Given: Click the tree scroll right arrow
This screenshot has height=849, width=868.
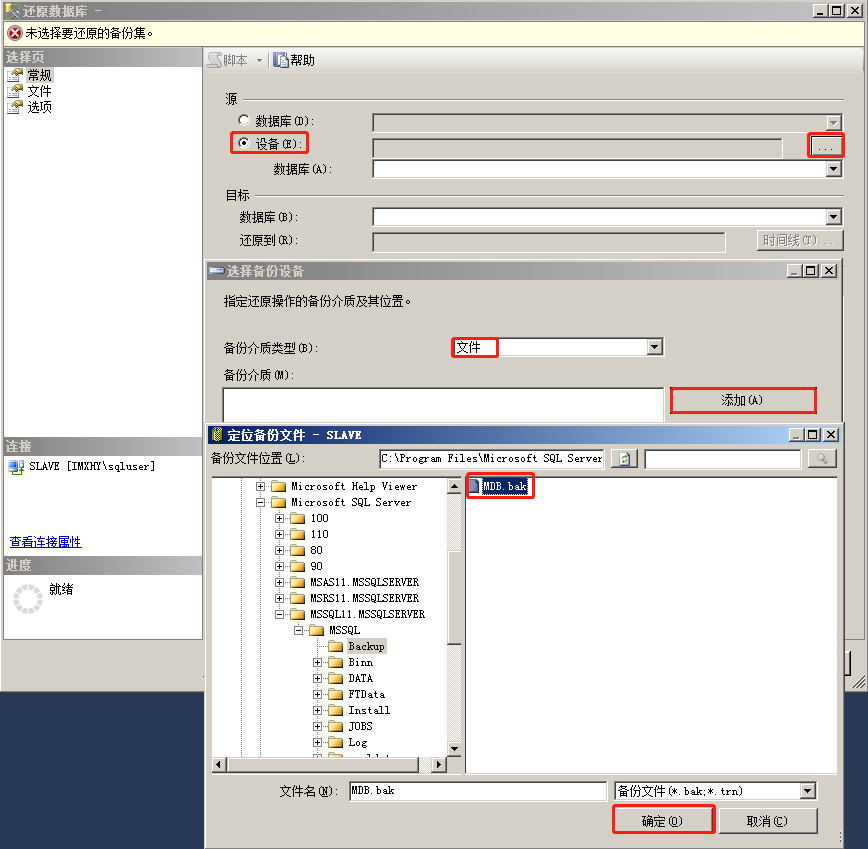Looking at the screenshot, I should (438, 765).
